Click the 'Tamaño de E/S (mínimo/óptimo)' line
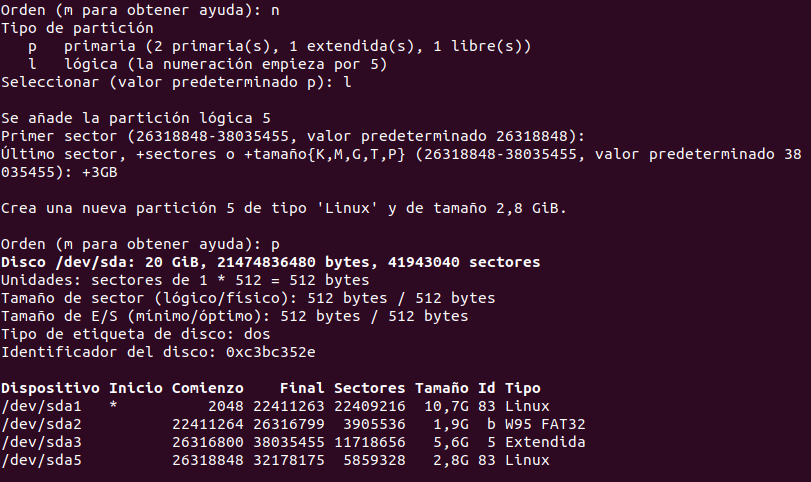Viewport: 811px width, 482px height. point(235,316)
